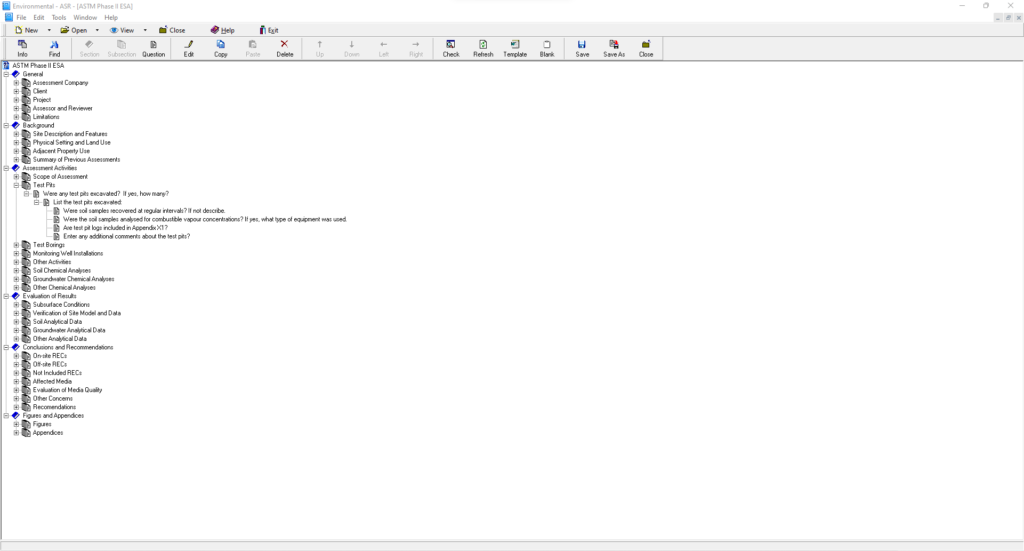1024x551 pixels.
Task: Expand the Test Borings tree node
Action: tap(16, 245)
